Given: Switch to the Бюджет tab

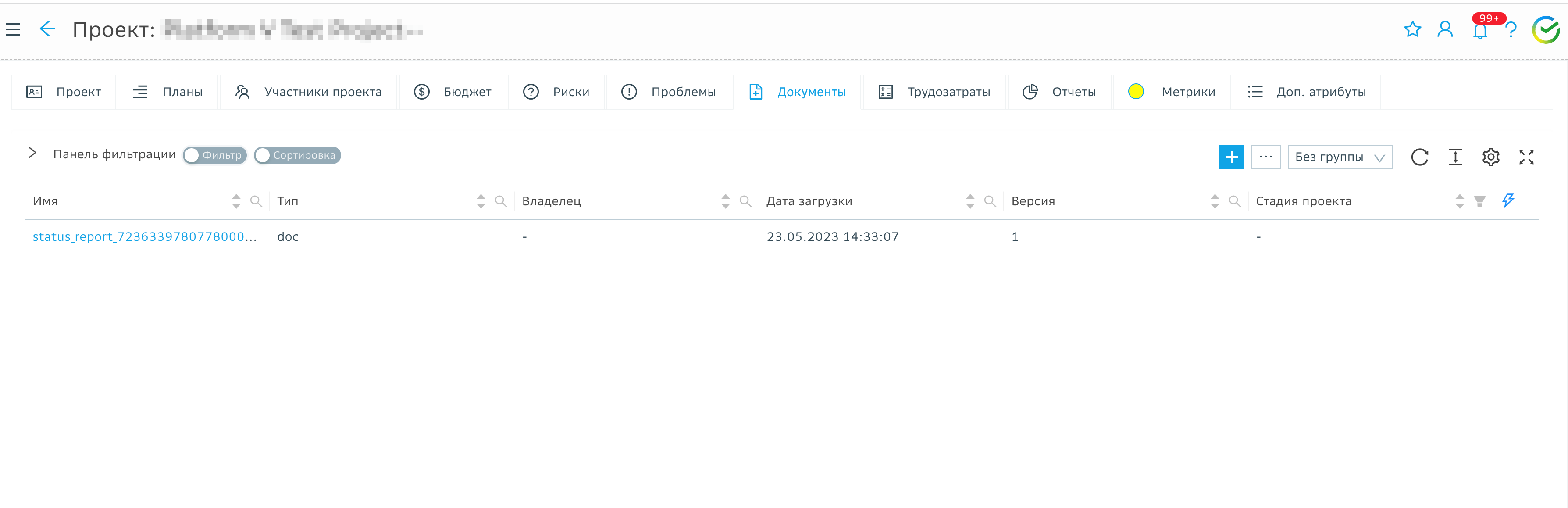Looking at the screenshot, I should point(453,91).
